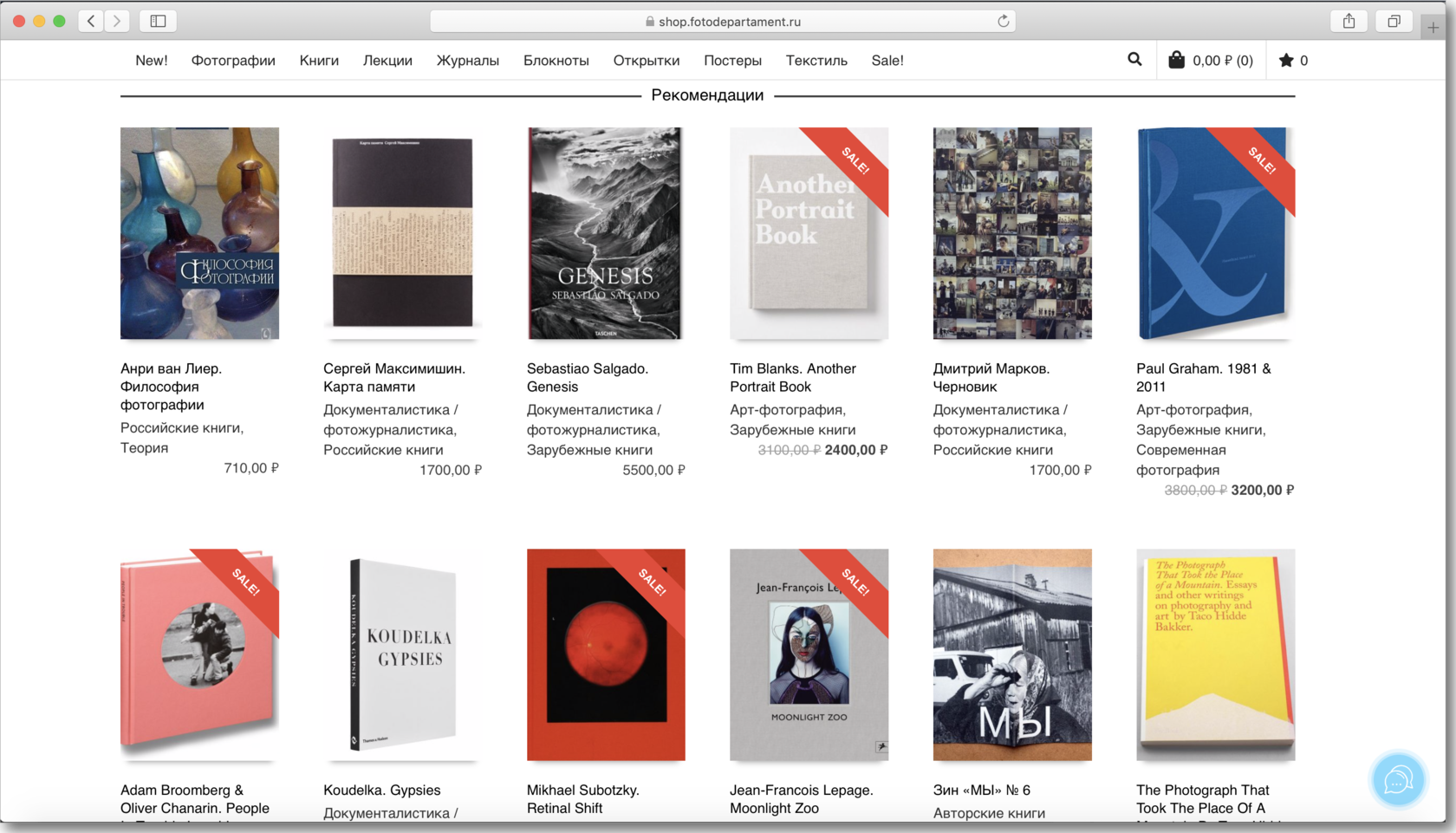Click the sale price 2400,00 ₽
This screenshot has height=833, width=1456.
click(856, 450)
